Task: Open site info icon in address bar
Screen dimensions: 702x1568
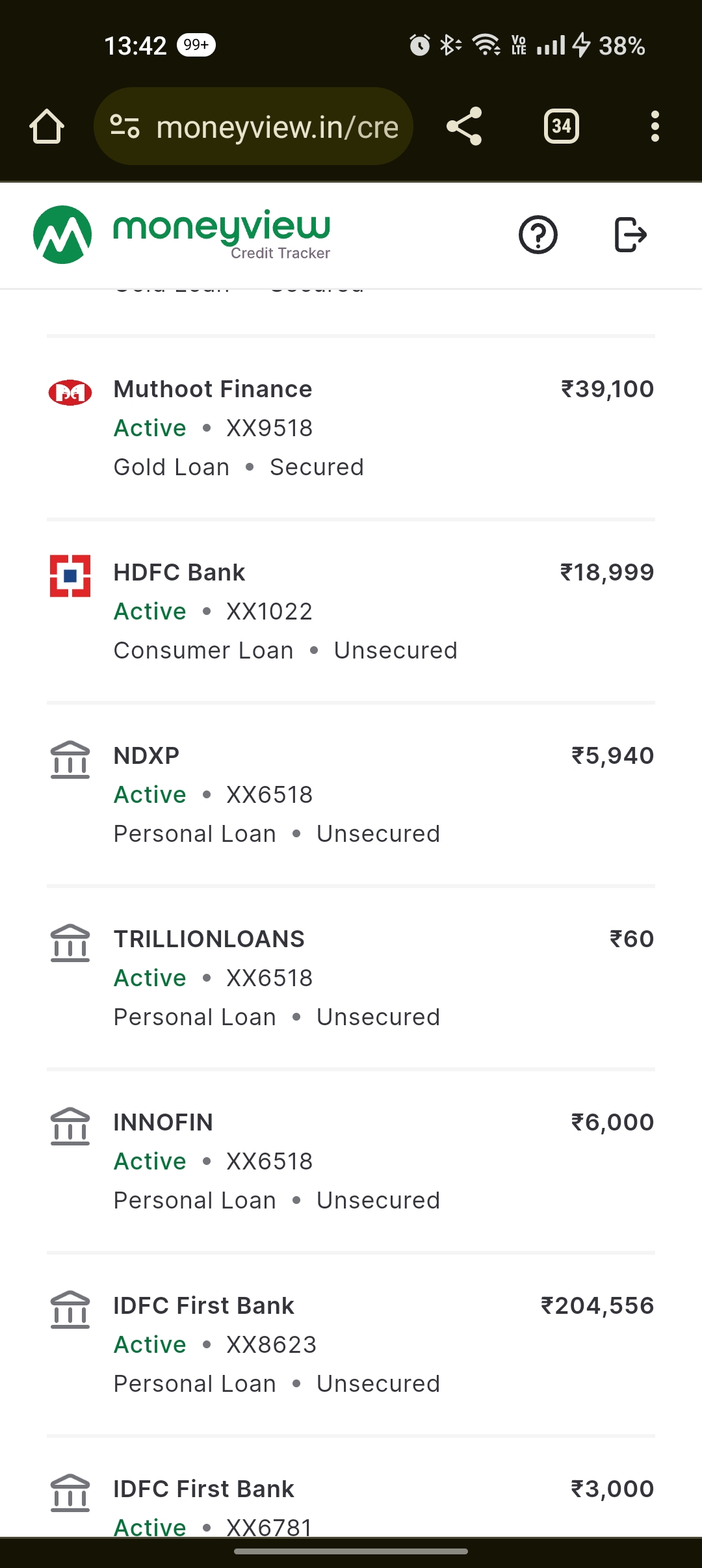Action: pyautogui.click(x=124, y=126)
